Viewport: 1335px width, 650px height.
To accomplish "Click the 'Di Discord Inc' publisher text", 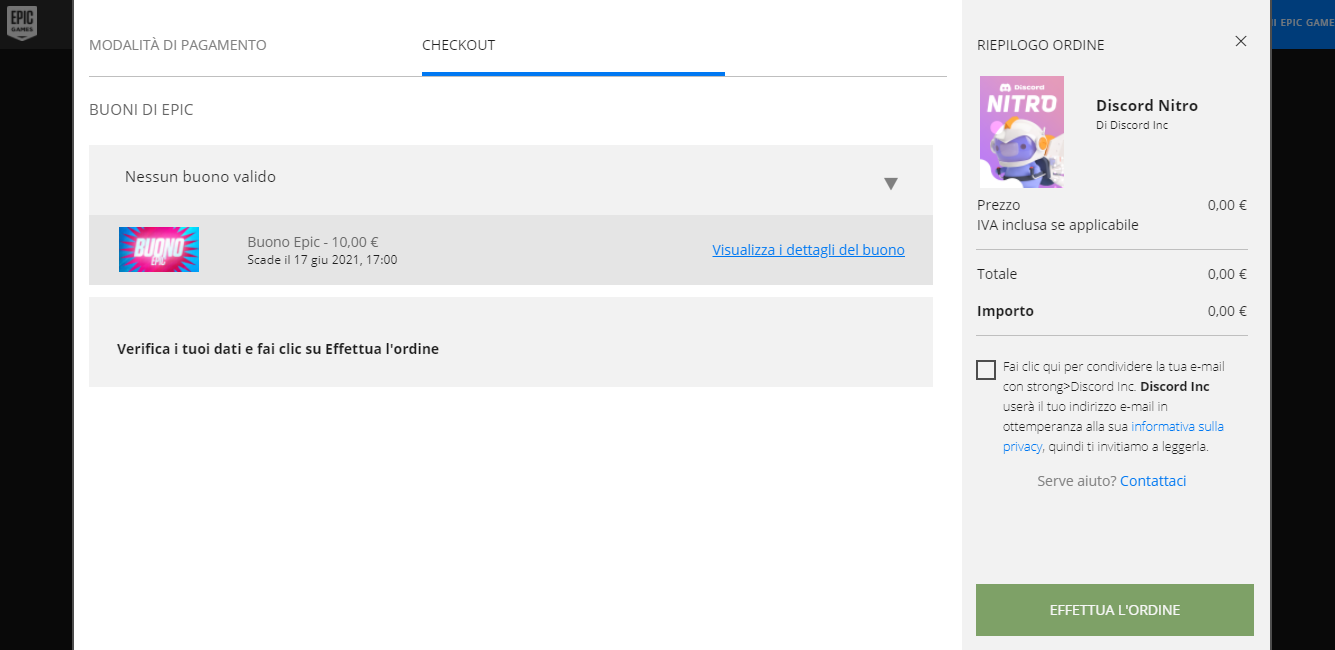I will tap(1132, 125).
